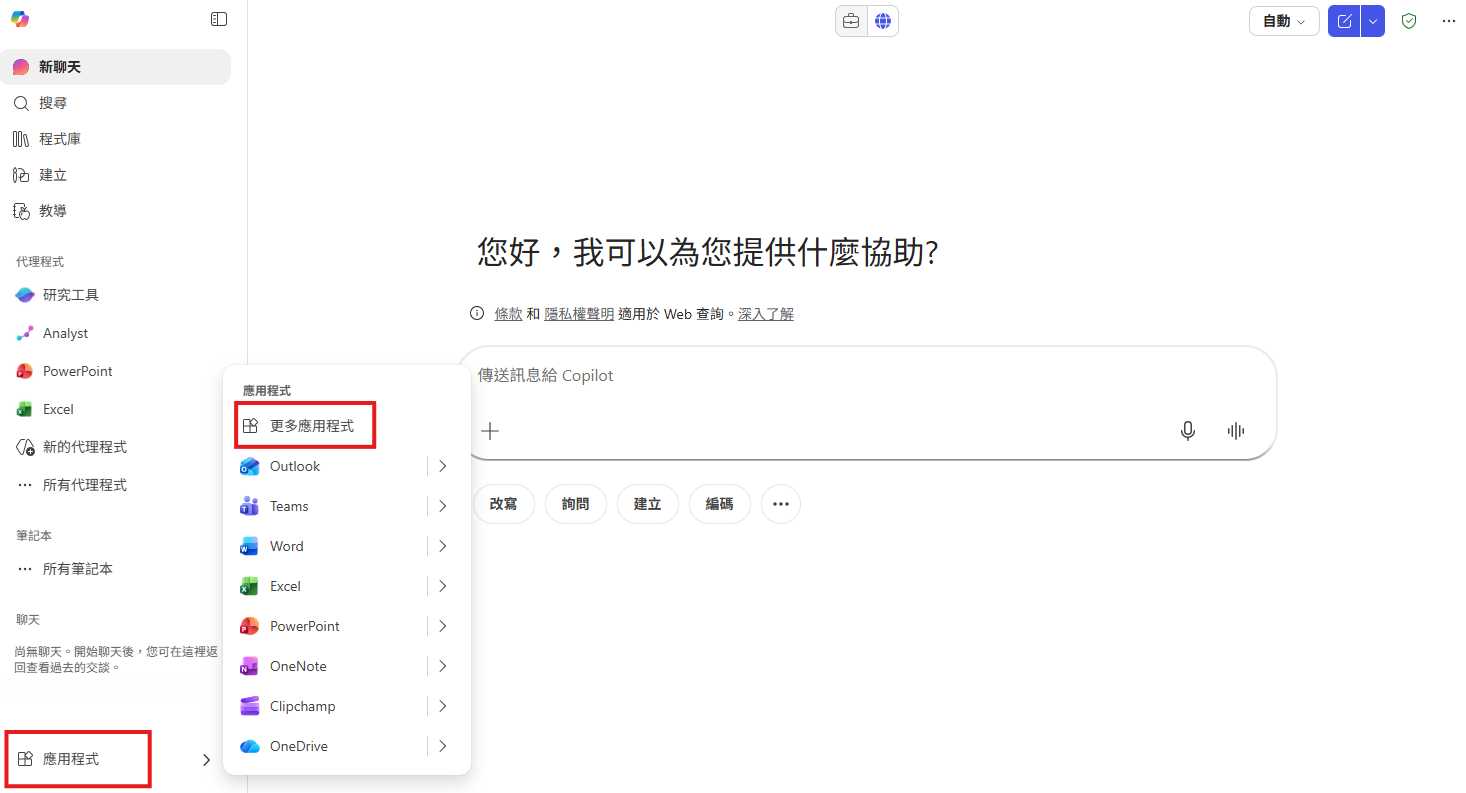Viewport: 1466px width, 793px height.
Task: Activate the microphone dictation icon
Action: (1188, 431)
